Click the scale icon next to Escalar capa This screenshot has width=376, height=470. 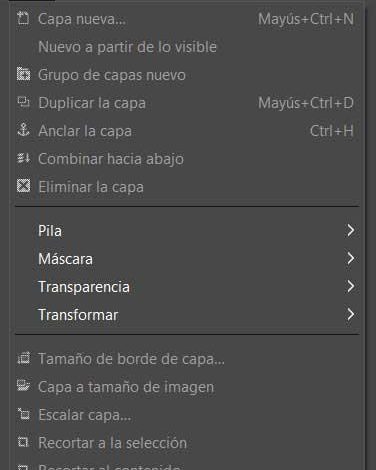click(x=23, y=415)
